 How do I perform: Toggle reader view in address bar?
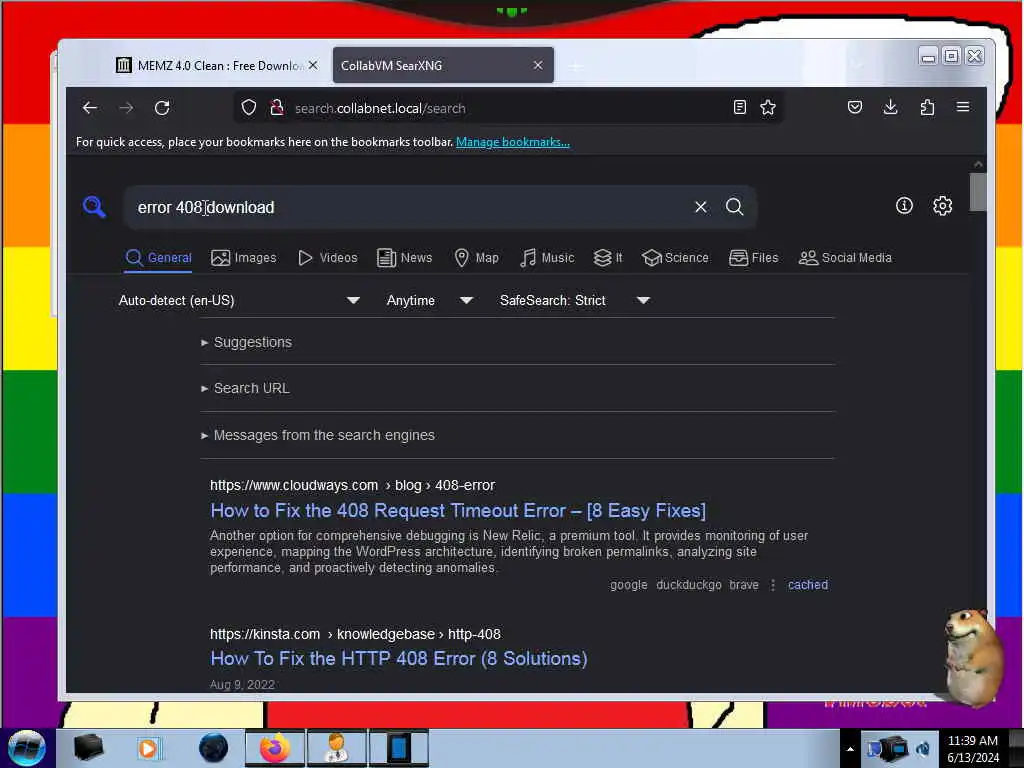point(739,108)
